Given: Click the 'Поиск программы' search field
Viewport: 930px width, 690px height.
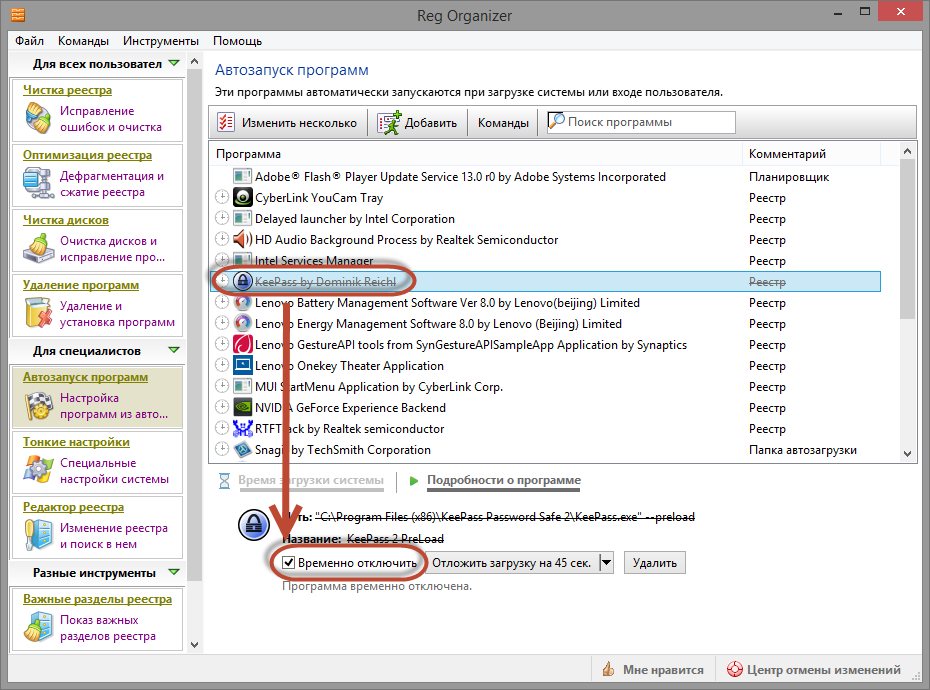Looking at the screenshot, I should pyautogui.click(x=648, y=123).
